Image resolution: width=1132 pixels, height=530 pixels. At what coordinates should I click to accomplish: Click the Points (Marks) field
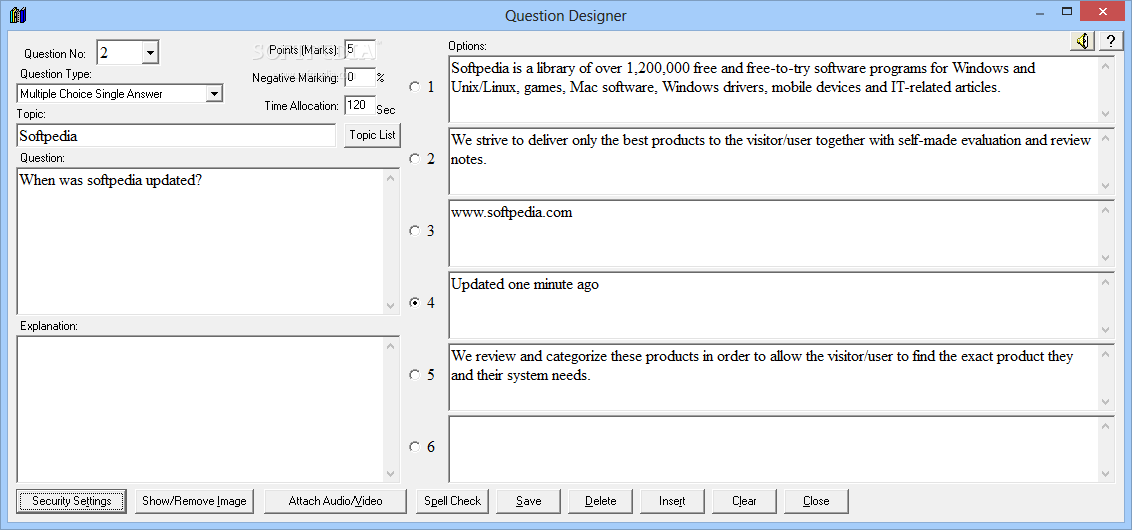[x=360, y=50]
